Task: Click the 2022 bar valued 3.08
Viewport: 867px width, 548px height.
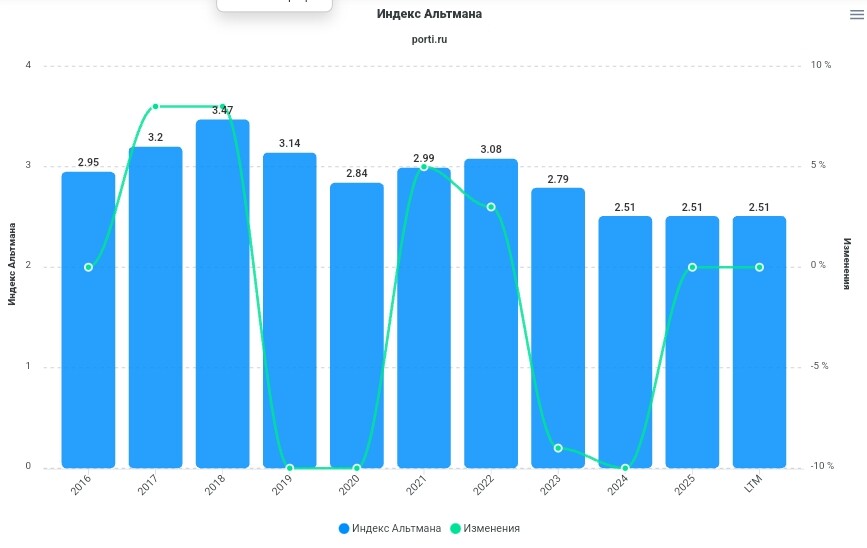Action: tap(491, 320)
